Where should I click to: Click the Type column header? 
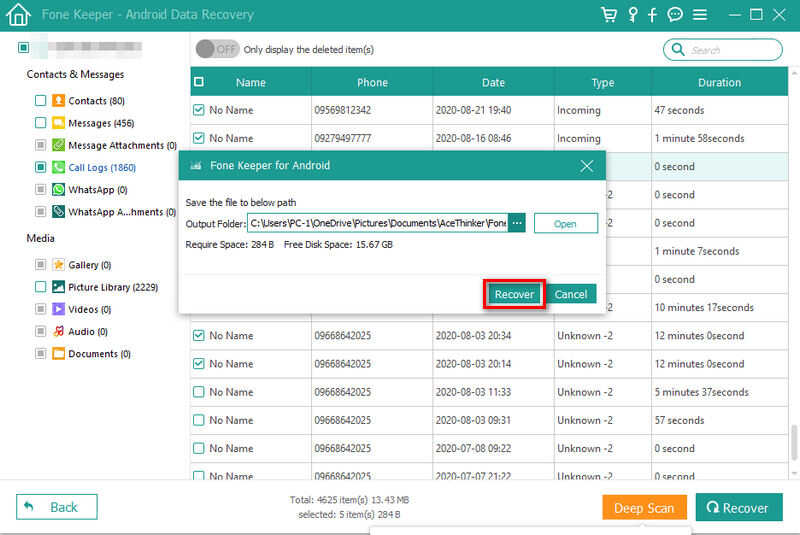pos(603,83)
